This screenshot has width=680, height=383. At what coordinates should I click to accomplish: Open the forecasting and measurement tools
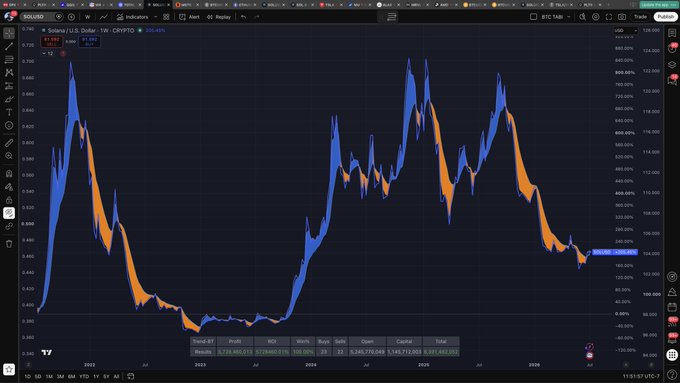click(9, 86)
